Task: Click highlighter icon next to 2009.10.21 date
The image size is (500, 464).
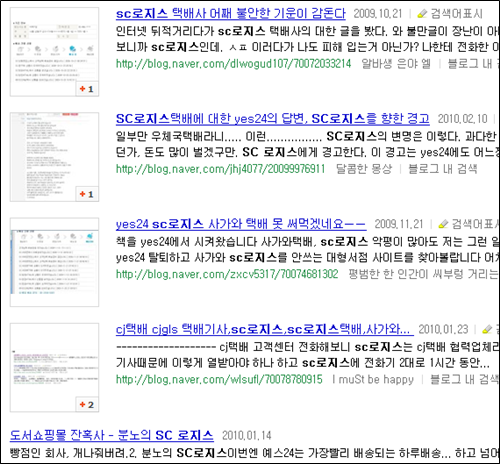Action: pyautogui.click(x=422, y=14)
